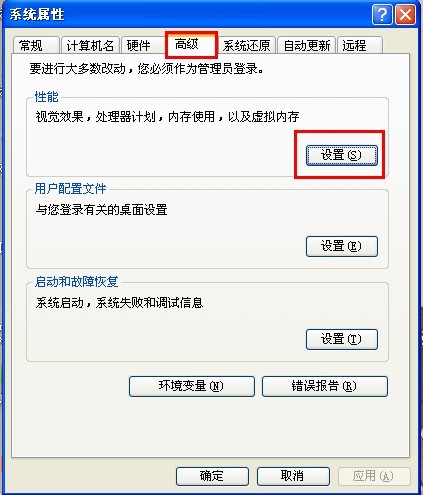The width and height of the screenshot is (423, 495).
Task: Click the greyed-out 应用(A) button
Action: coord(374,476)
